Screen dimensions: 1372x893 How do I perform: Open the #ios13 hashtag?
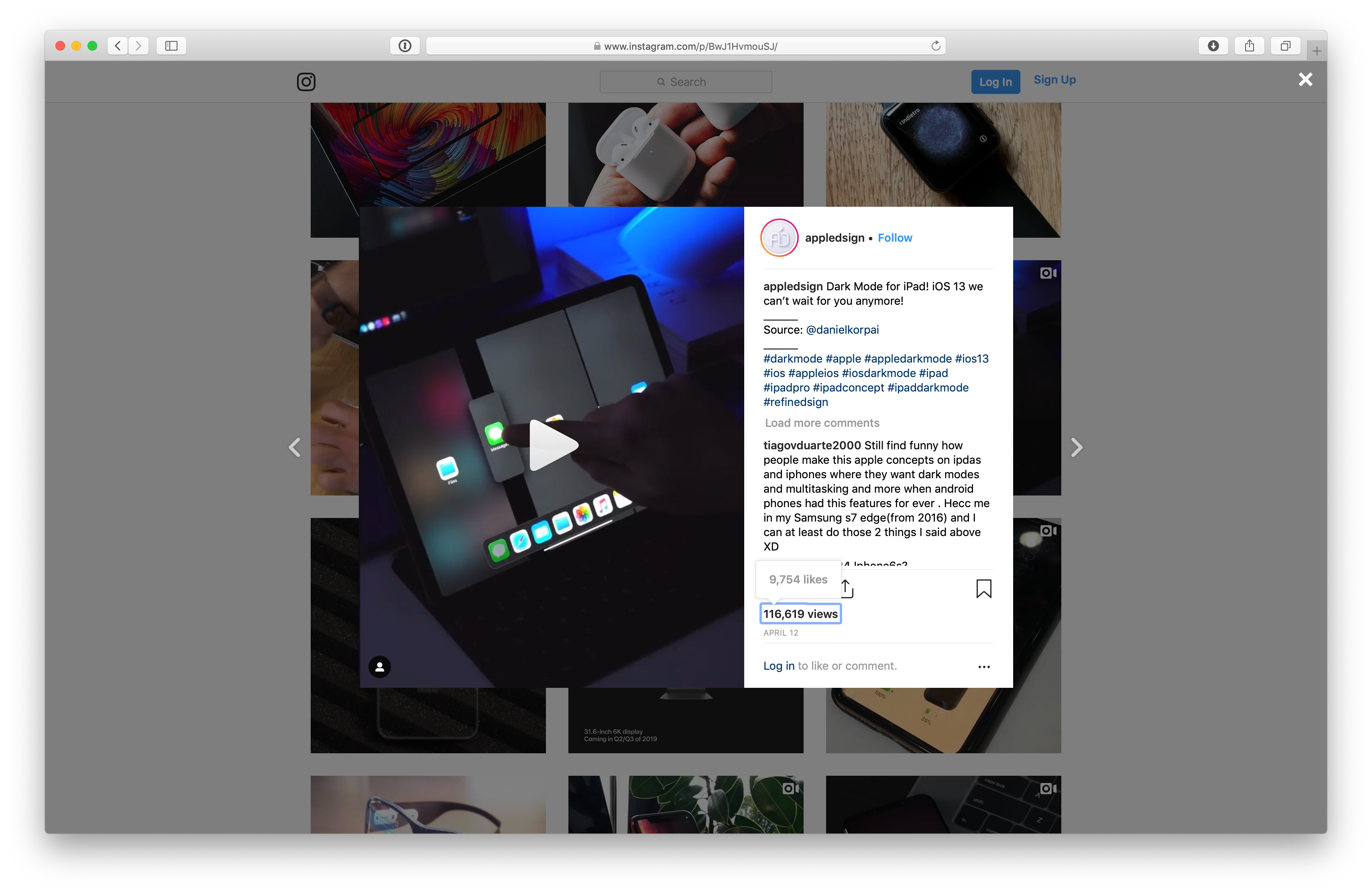[971, 359]
